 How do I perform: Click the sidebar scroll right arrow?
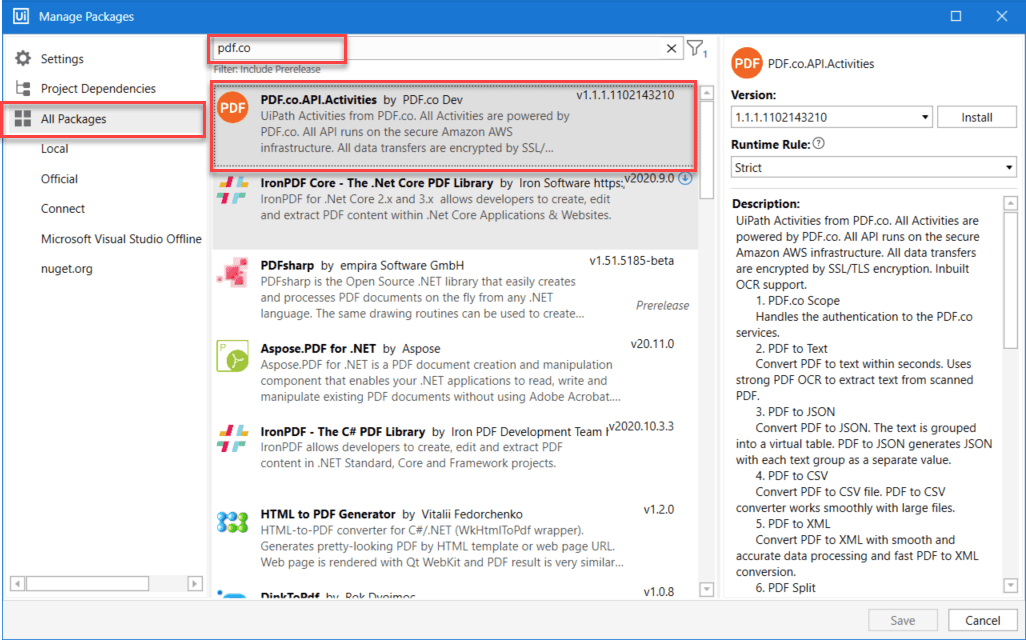tap(194, 583)
